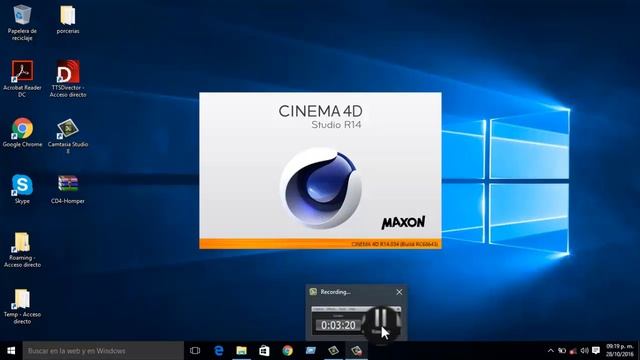Open Google Chrome from the taskbar
The height and width of the screenshot is (360, 640).
(287, 351)
